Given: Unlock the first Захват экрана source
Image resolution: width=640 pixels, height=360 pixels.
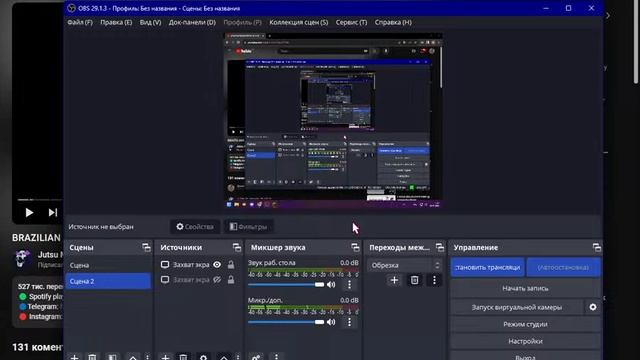Looking at the screenshot, I should click(x=231, y=264).
